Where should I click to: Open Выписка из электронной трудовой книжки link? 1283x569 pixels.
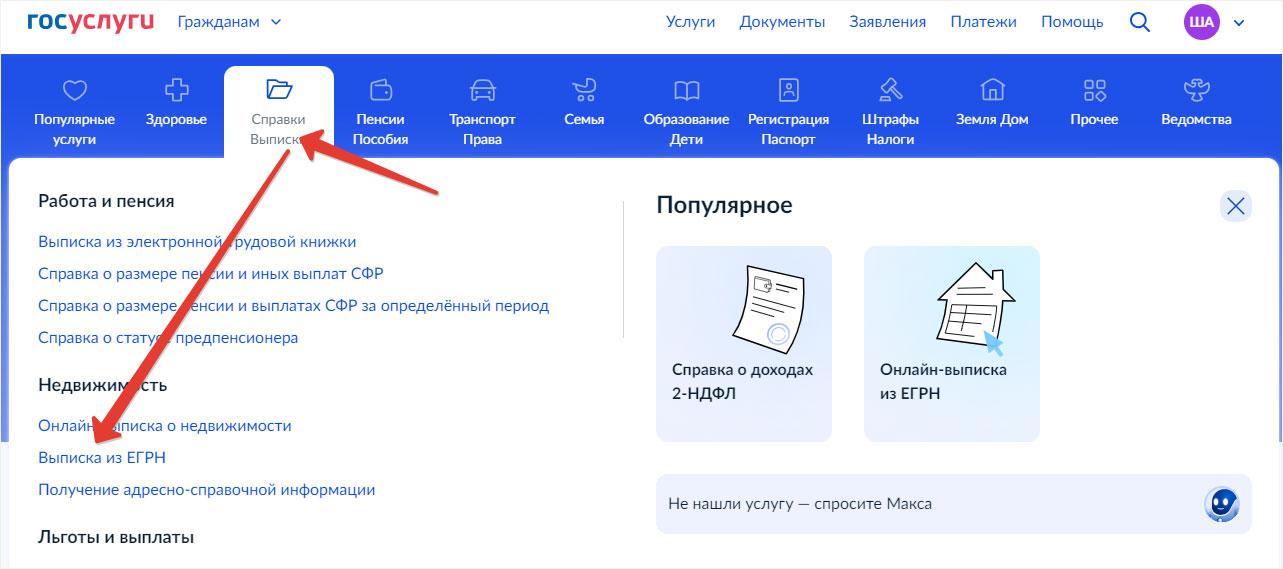point(197,242)
